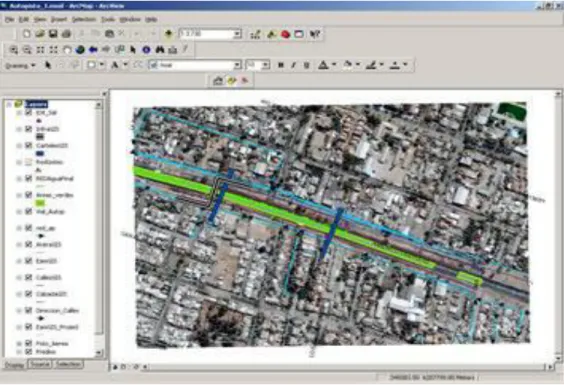The height and width of the screenshot is (385, 564).
Task: Toggle the Carteles(D) layer checkbox
Action: tap(29, 145)
